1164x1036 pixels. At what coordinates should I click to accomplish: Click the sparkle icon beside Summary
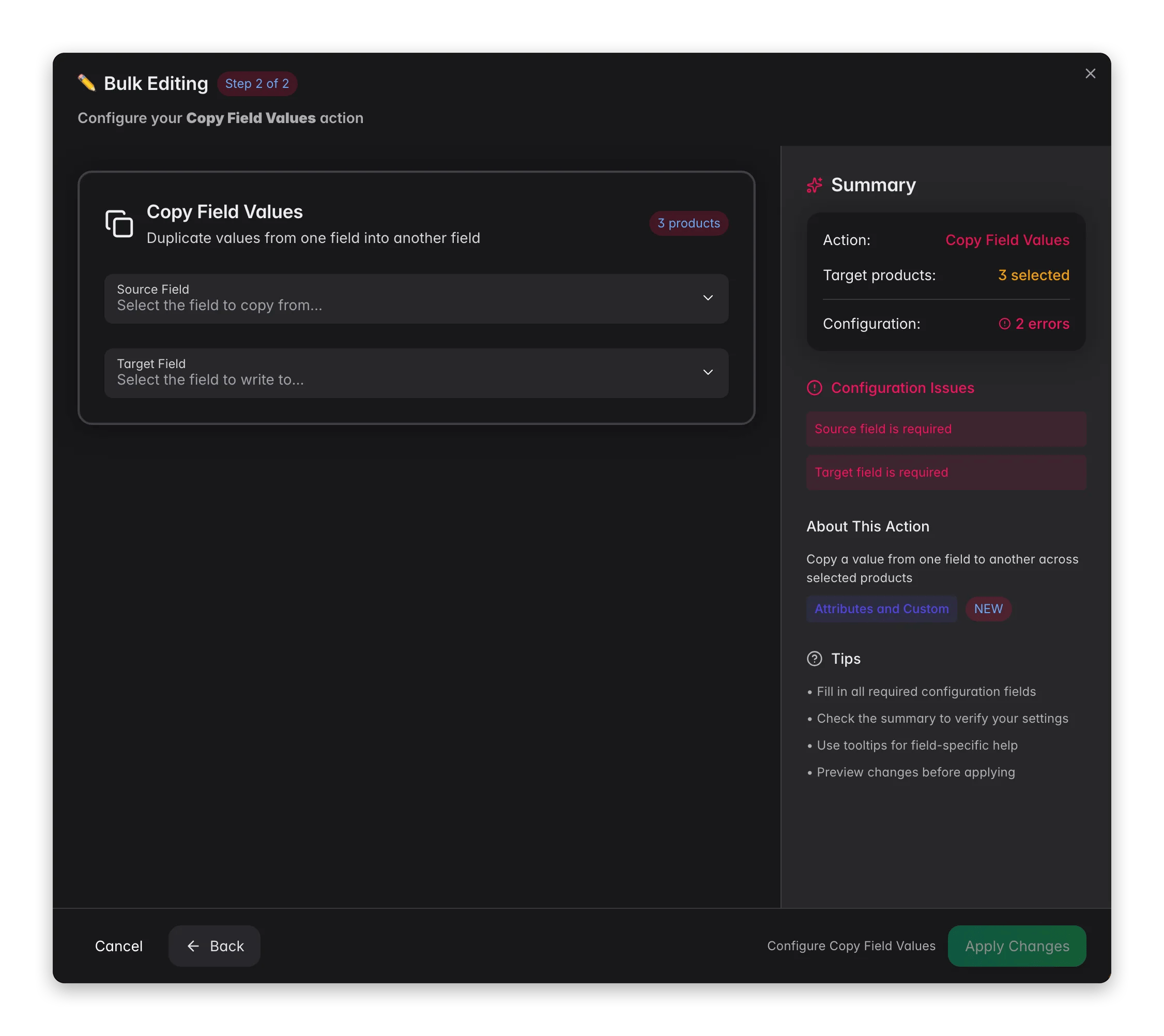[x=815, y=185]
